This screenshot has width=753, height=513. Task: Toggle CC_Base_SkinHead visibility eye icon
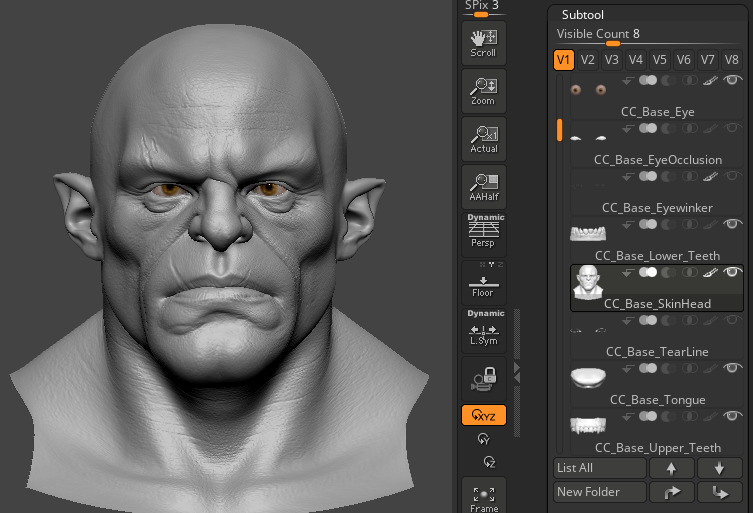click(x=732, y=272)
